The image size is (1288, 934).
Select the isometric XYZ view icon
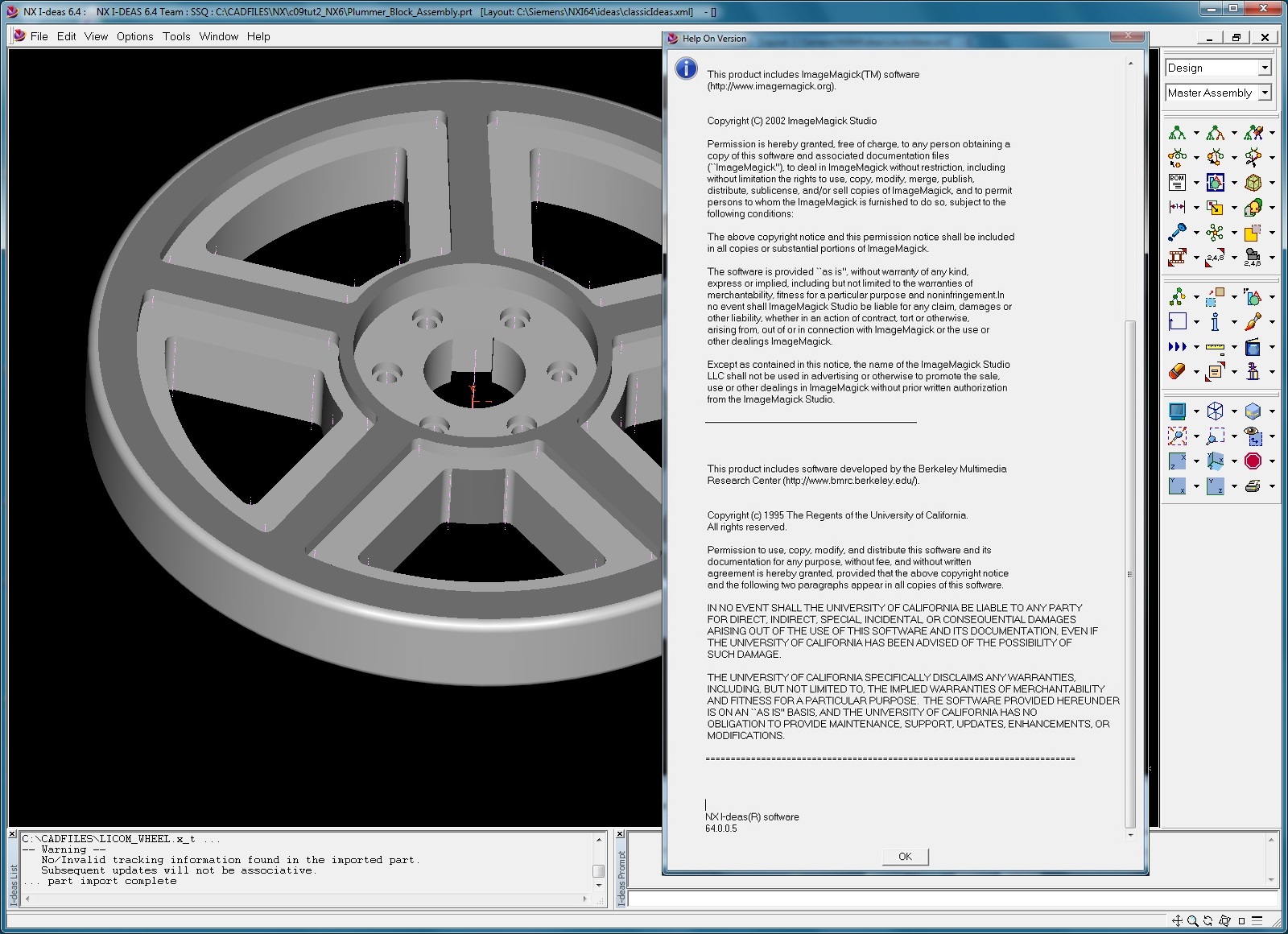tap(1216, 461)
